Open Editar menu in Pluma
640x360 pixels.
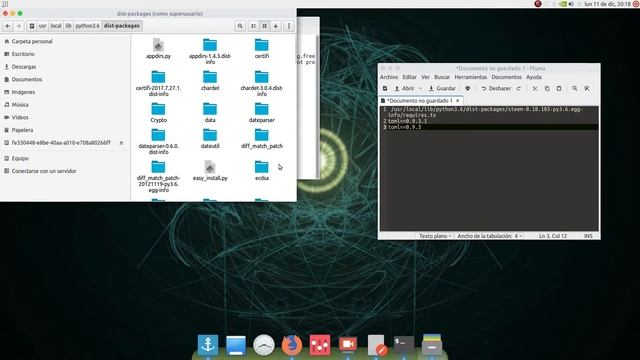click(409, 77)
